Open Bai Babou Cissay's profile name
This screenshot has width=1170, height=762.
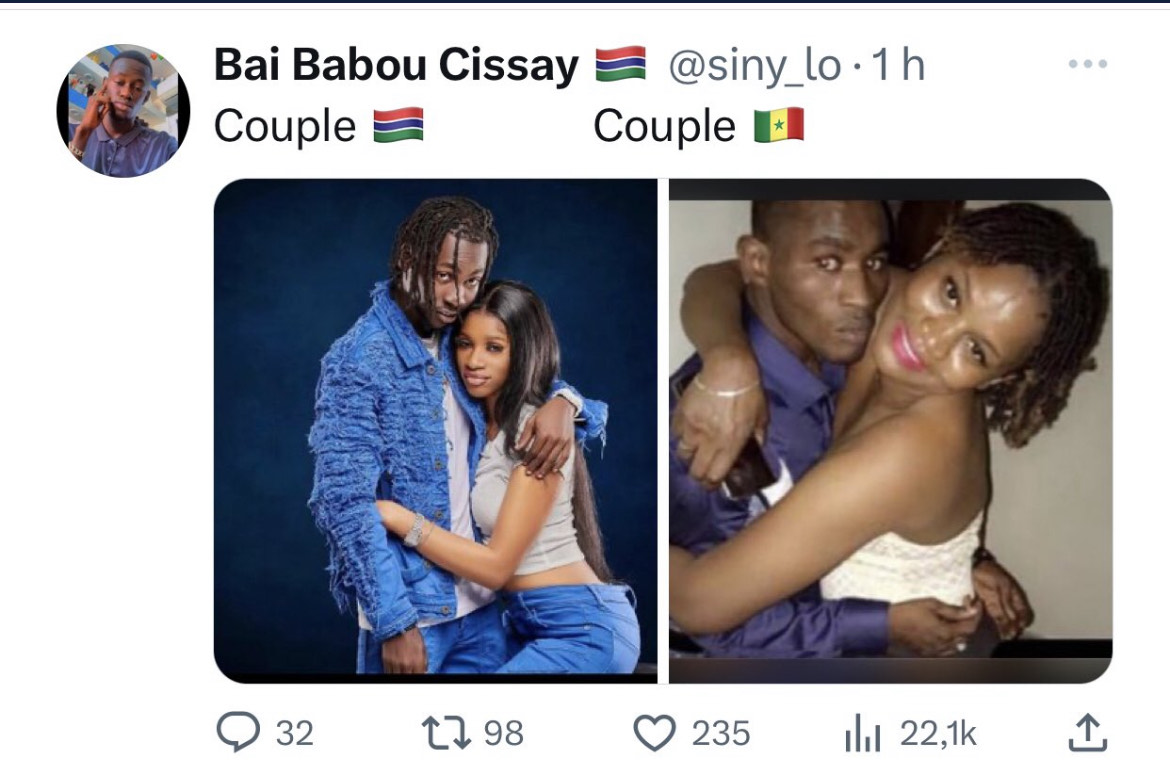(x=396, y=64)
